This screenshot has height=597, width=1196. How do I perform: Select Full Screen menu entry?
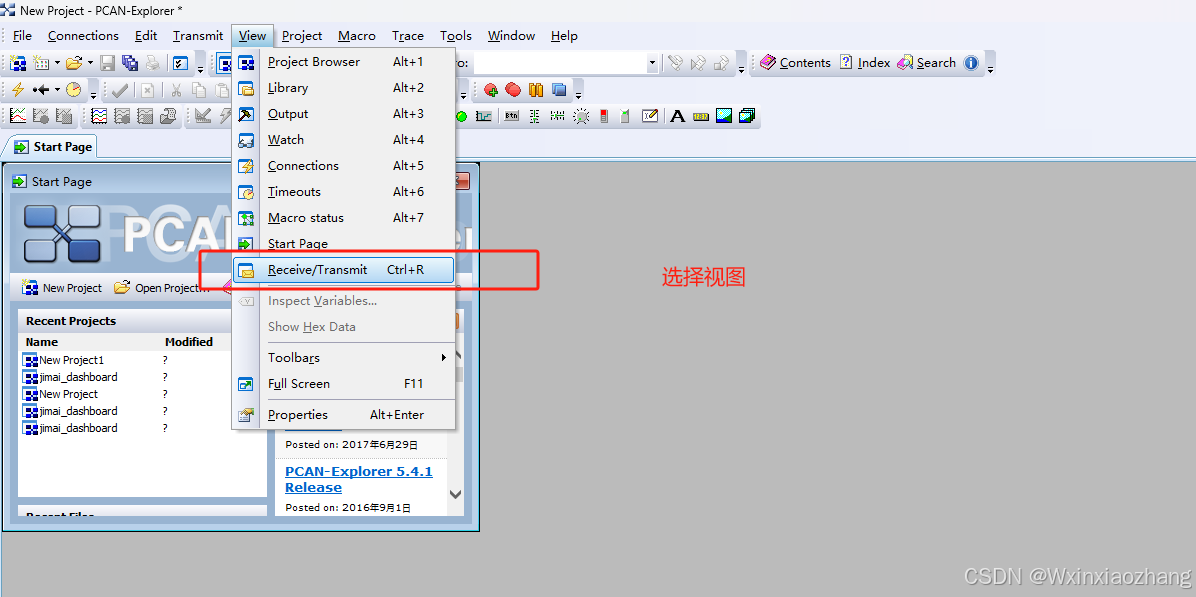pos(343,384)
